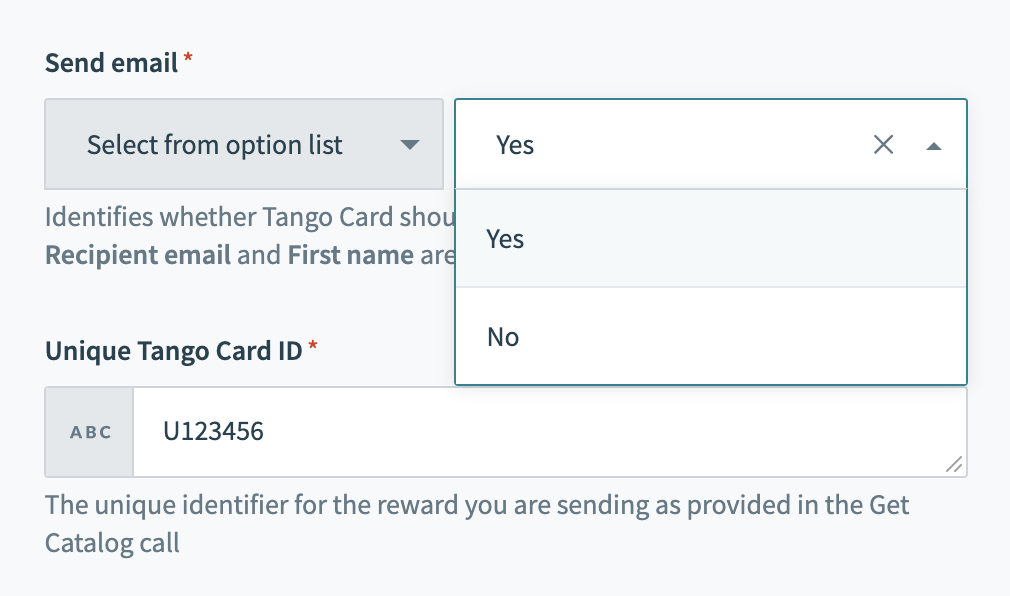Viewport: 1010px width, 596px height.
Task: Click the down arrow beside Select from option list
Action: pyautogui.click(x=409, y=145)
